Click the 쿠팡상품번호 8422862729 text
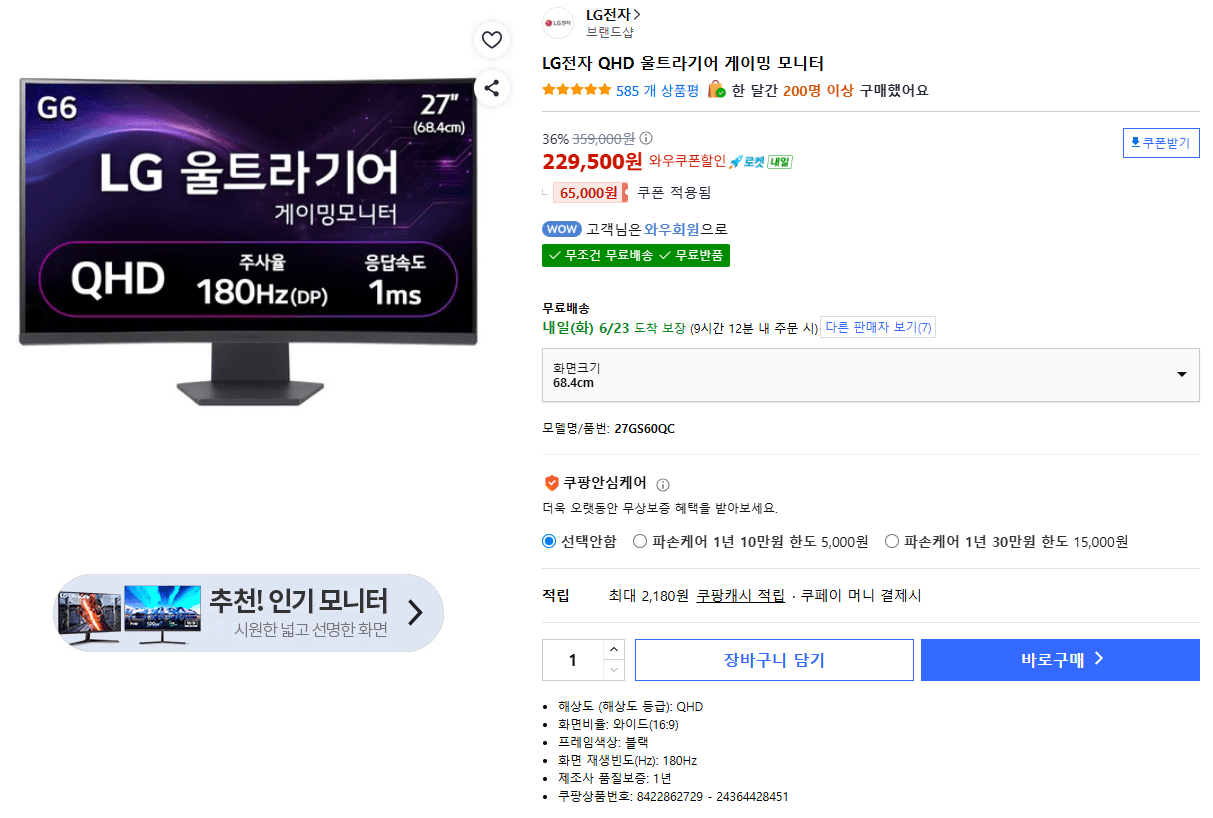Image resolution: width=1213 pixels, height=818 pixels. [673, 797]
